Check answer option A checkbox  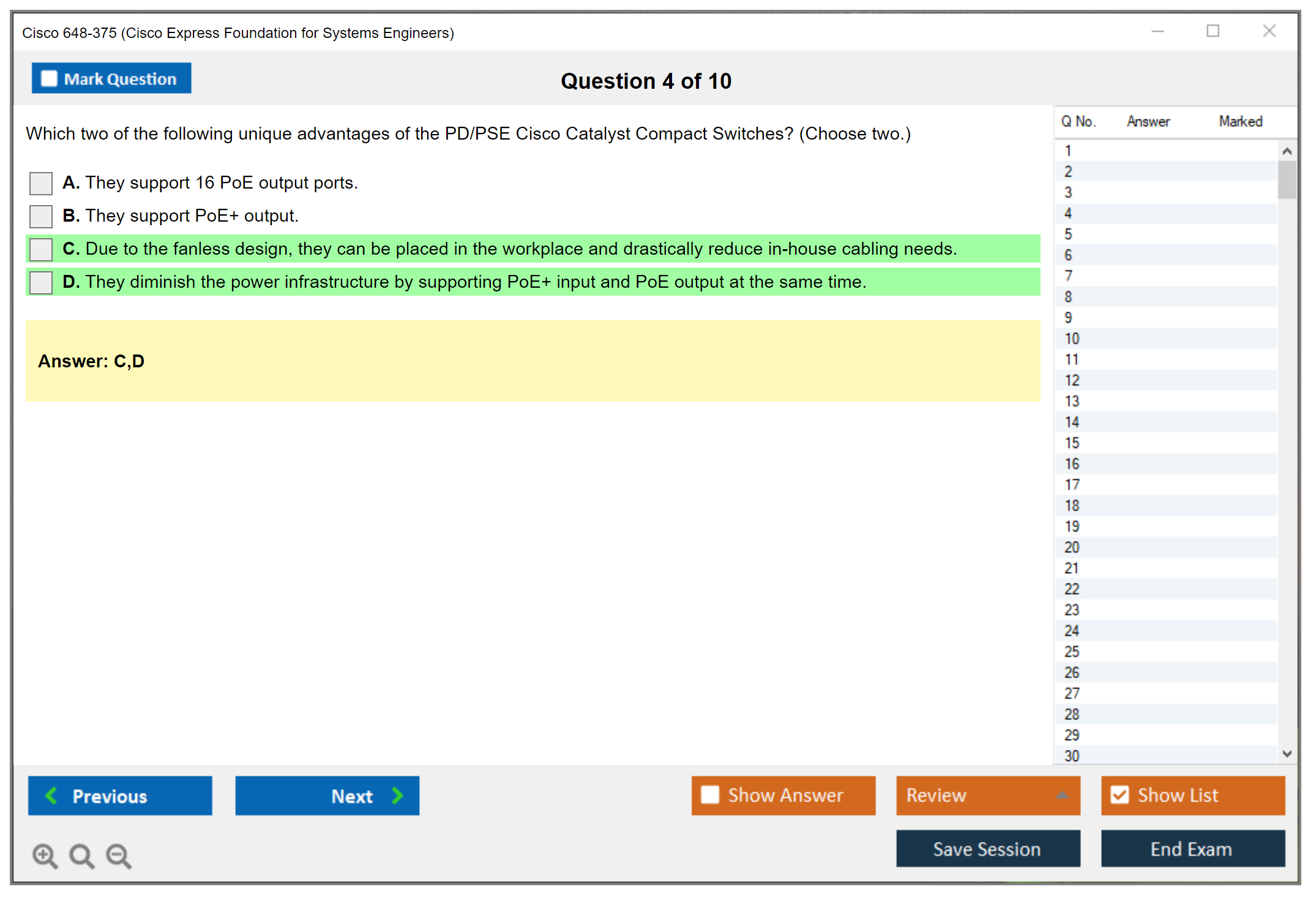click(x=41, y=183)
